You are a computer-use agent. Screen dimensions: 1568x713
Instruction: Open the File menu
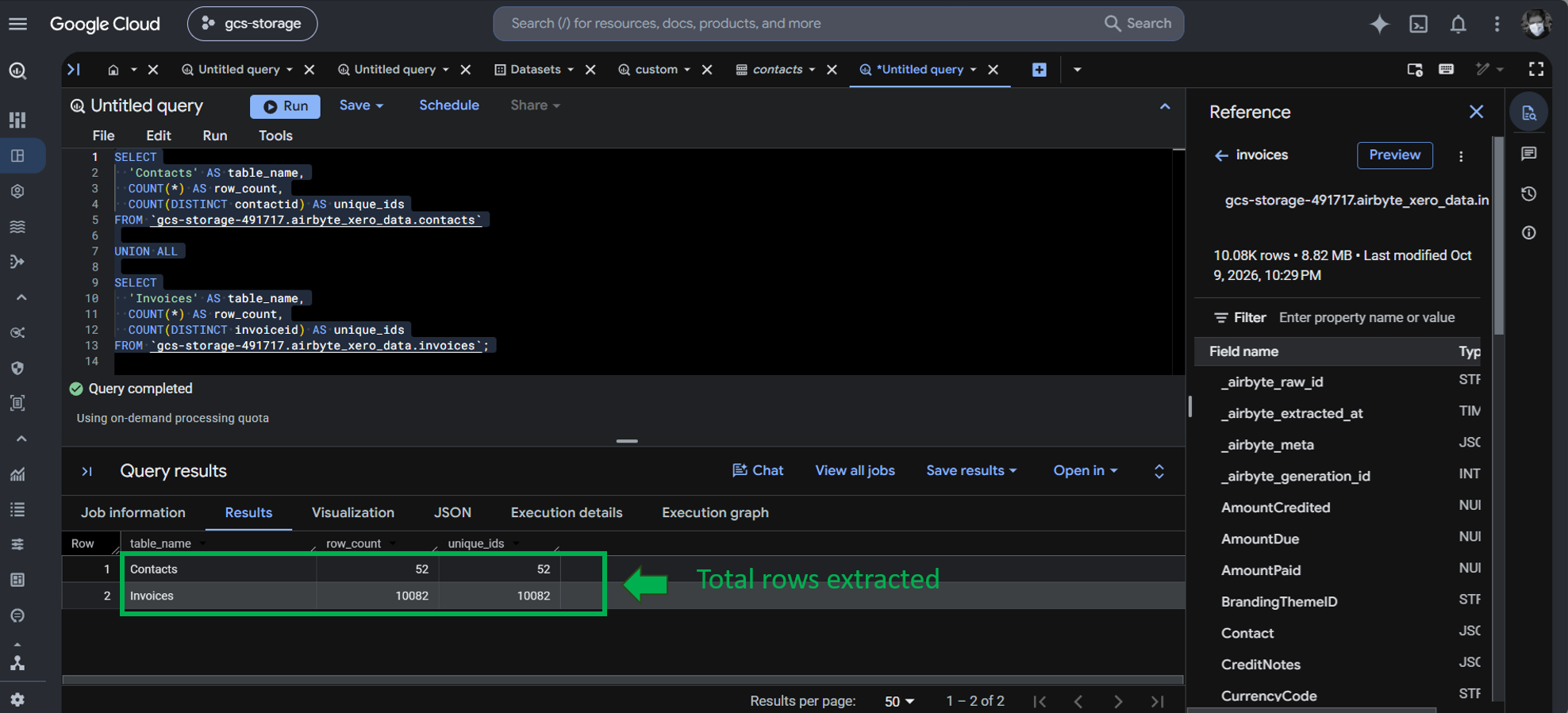pyautogui.click(x=103, y=136)
